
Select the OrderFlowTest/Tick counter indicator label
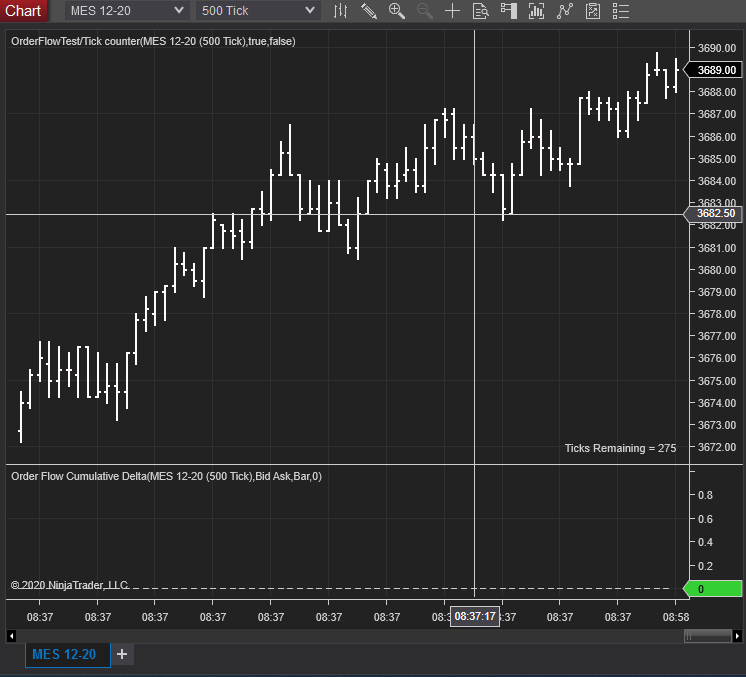point(153,41)
